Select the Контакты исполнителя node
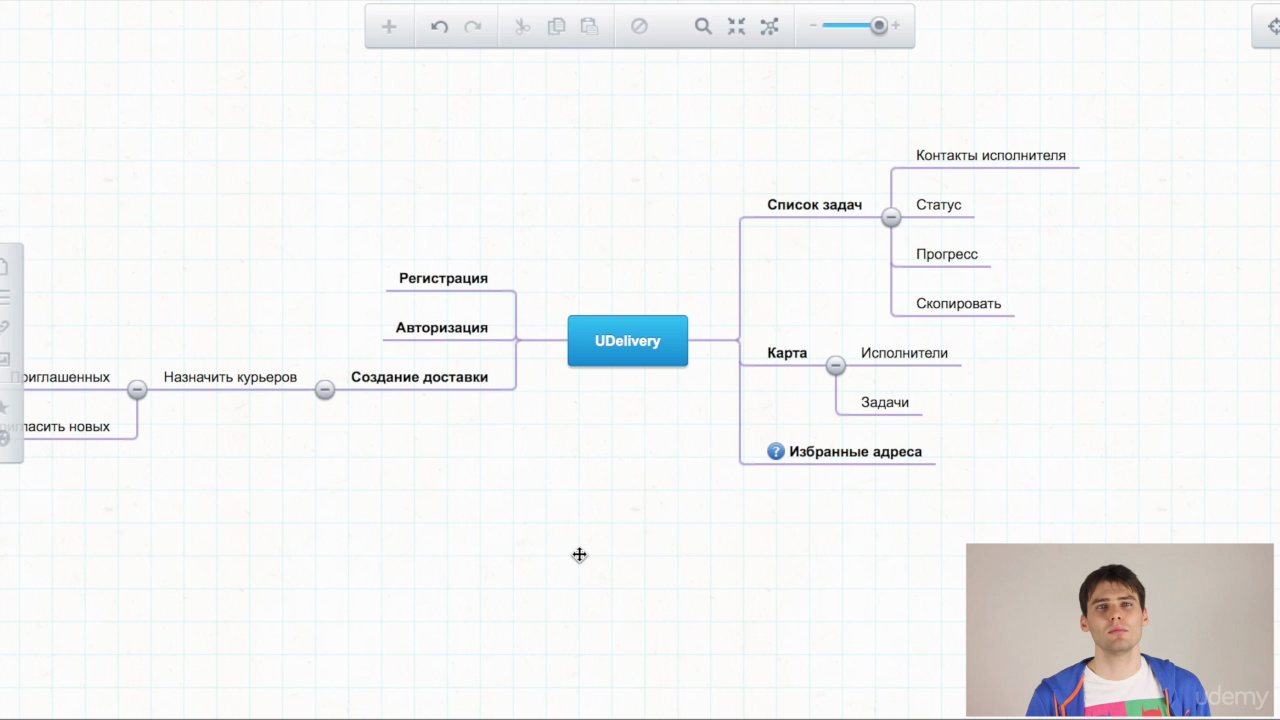The height and width of the screenshot is (720, 1280). [991, 155]
